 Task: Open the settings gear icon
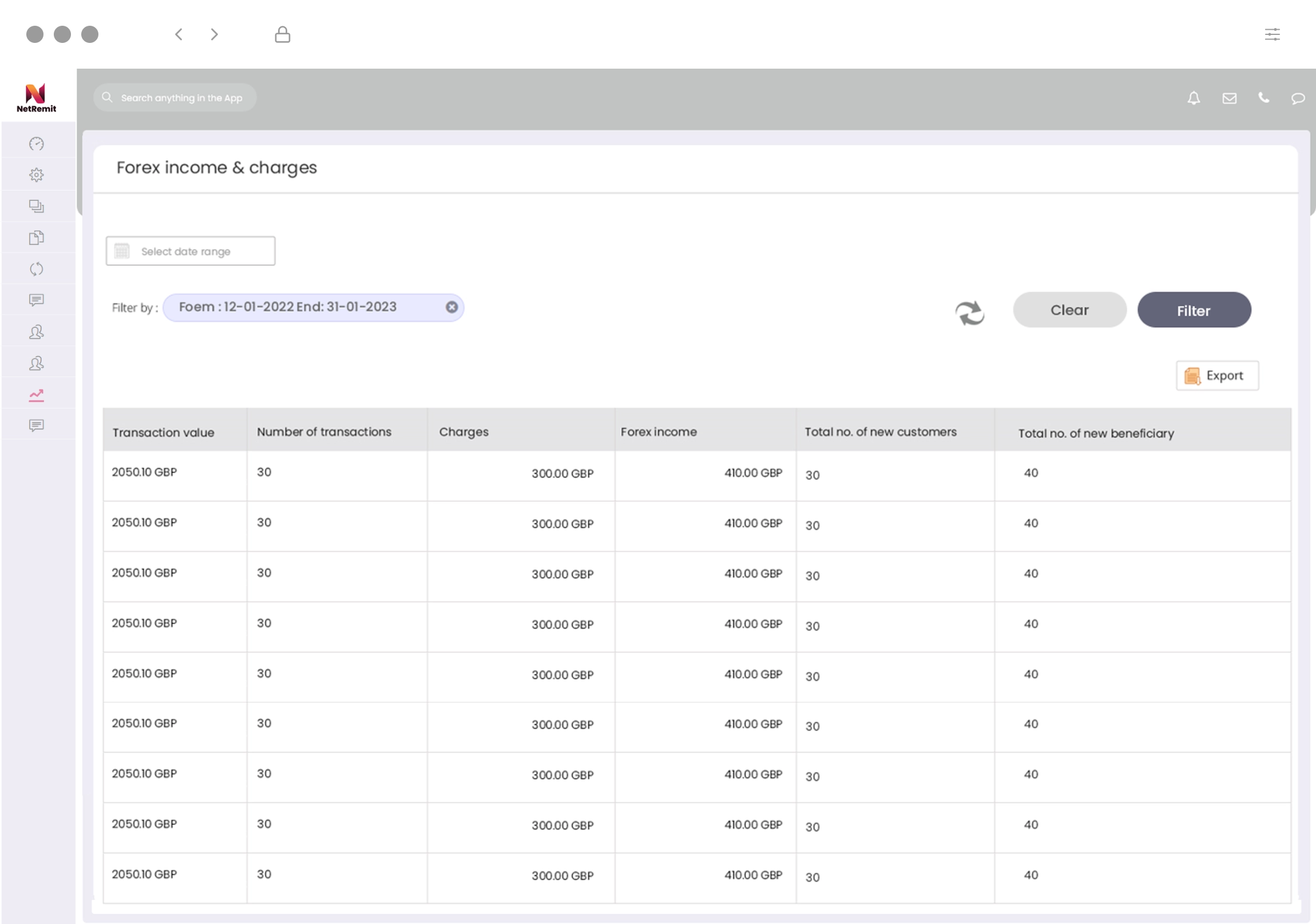pyautogui.click(x=37, y=175)
